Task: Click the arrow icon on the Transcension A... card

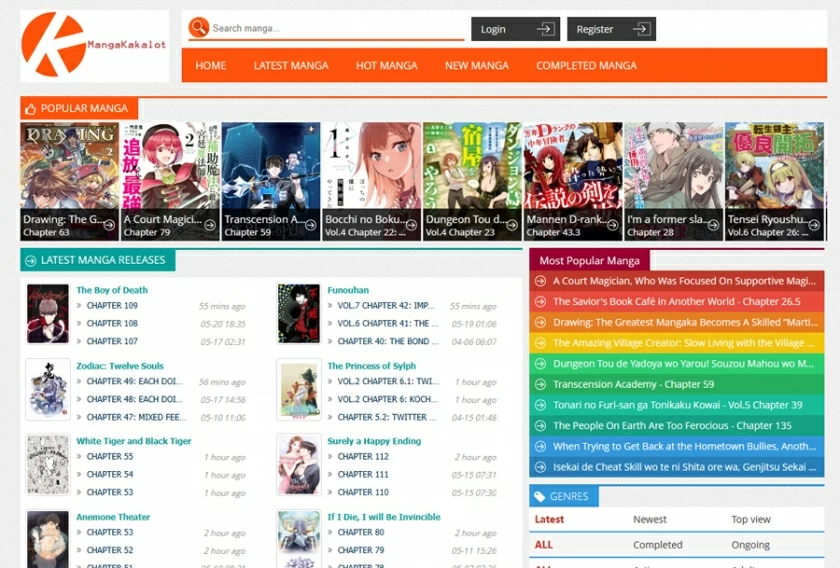Action: 311,225
